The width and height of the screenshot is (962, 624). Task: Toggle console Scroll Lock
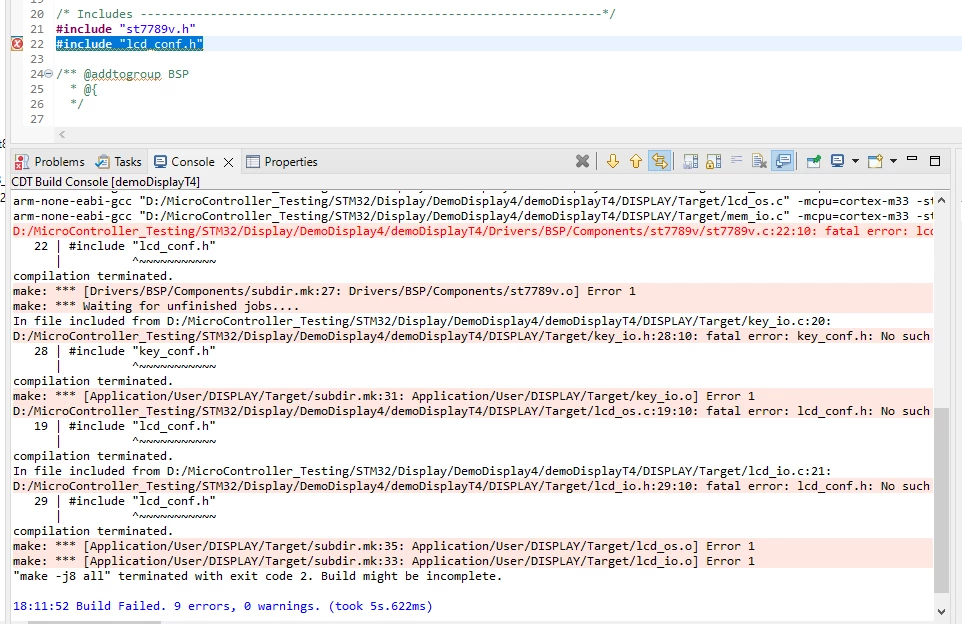713,161
